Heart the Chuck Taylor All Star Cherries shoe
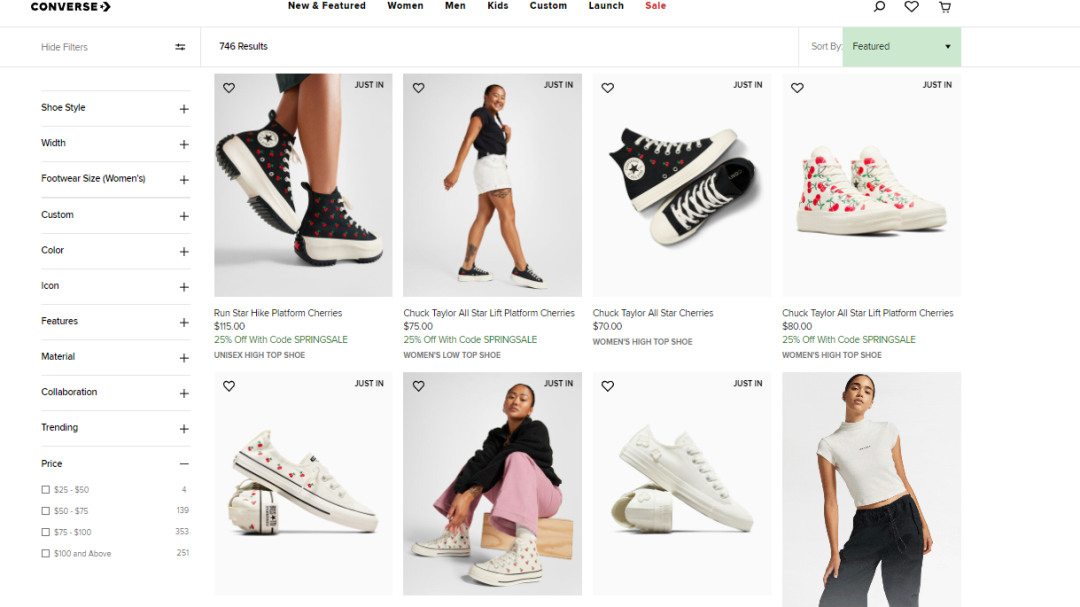The width and height of the screenshot is (1080, 607). [607, 88]
